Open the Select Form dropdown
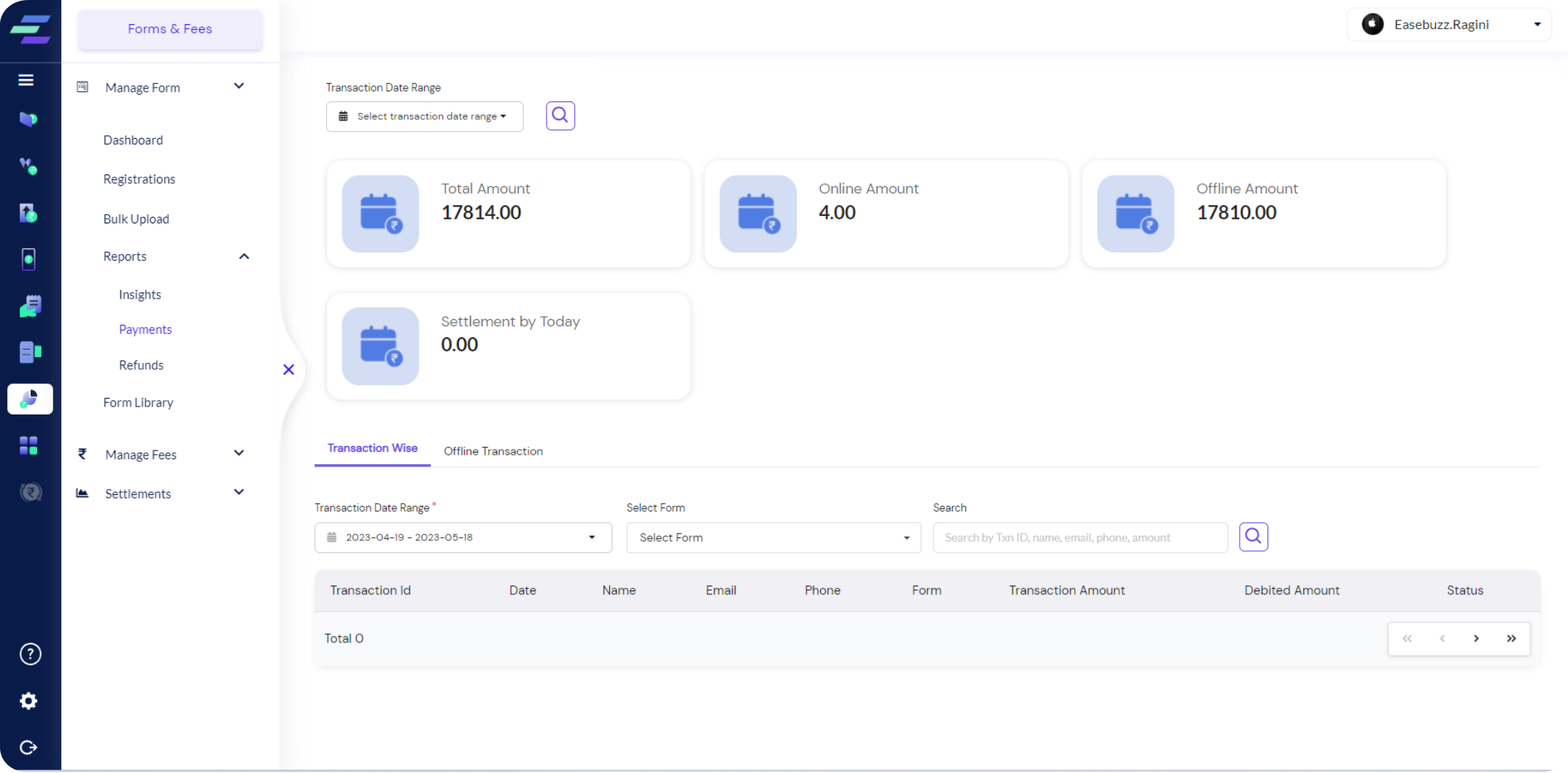The height and width of the screenshot is (773, 1568). click(x=773, y=537)
